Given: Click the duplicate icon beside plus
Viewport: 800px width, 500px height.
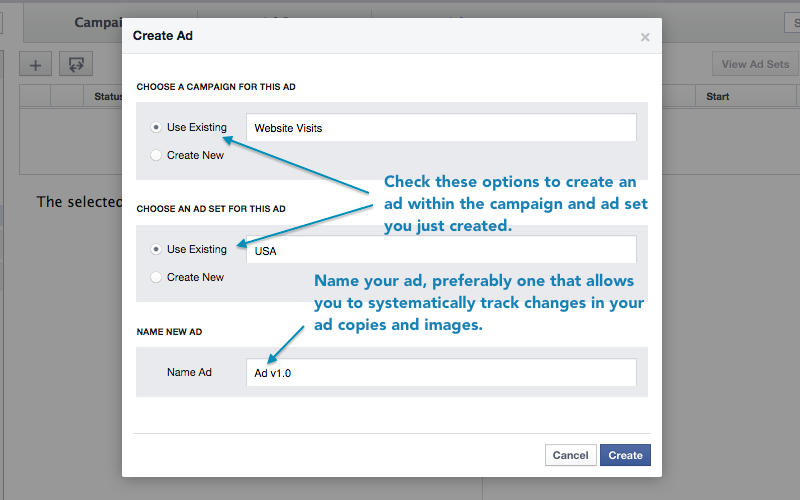Looking at the screenshot, I should tap(75, 64).
